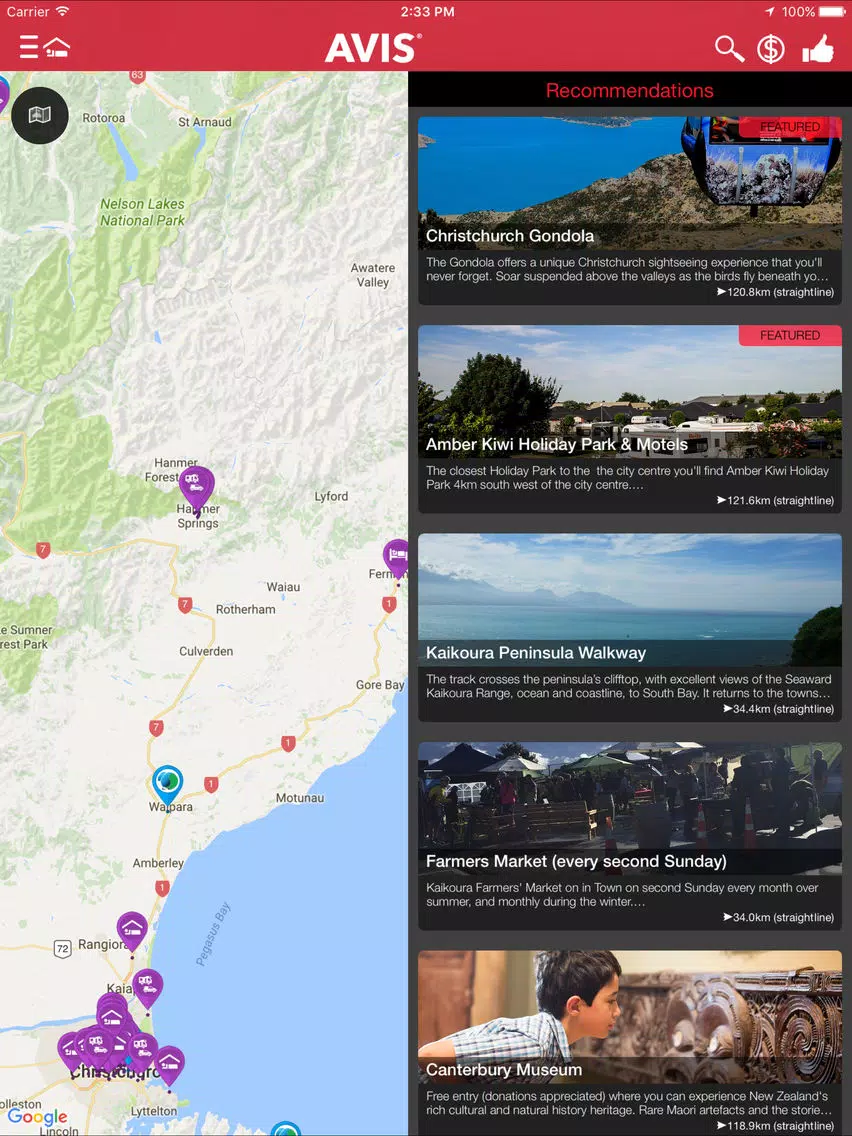Tap the Culverden map label
This screenshot has height=1136, width=852.
point(206,651)
